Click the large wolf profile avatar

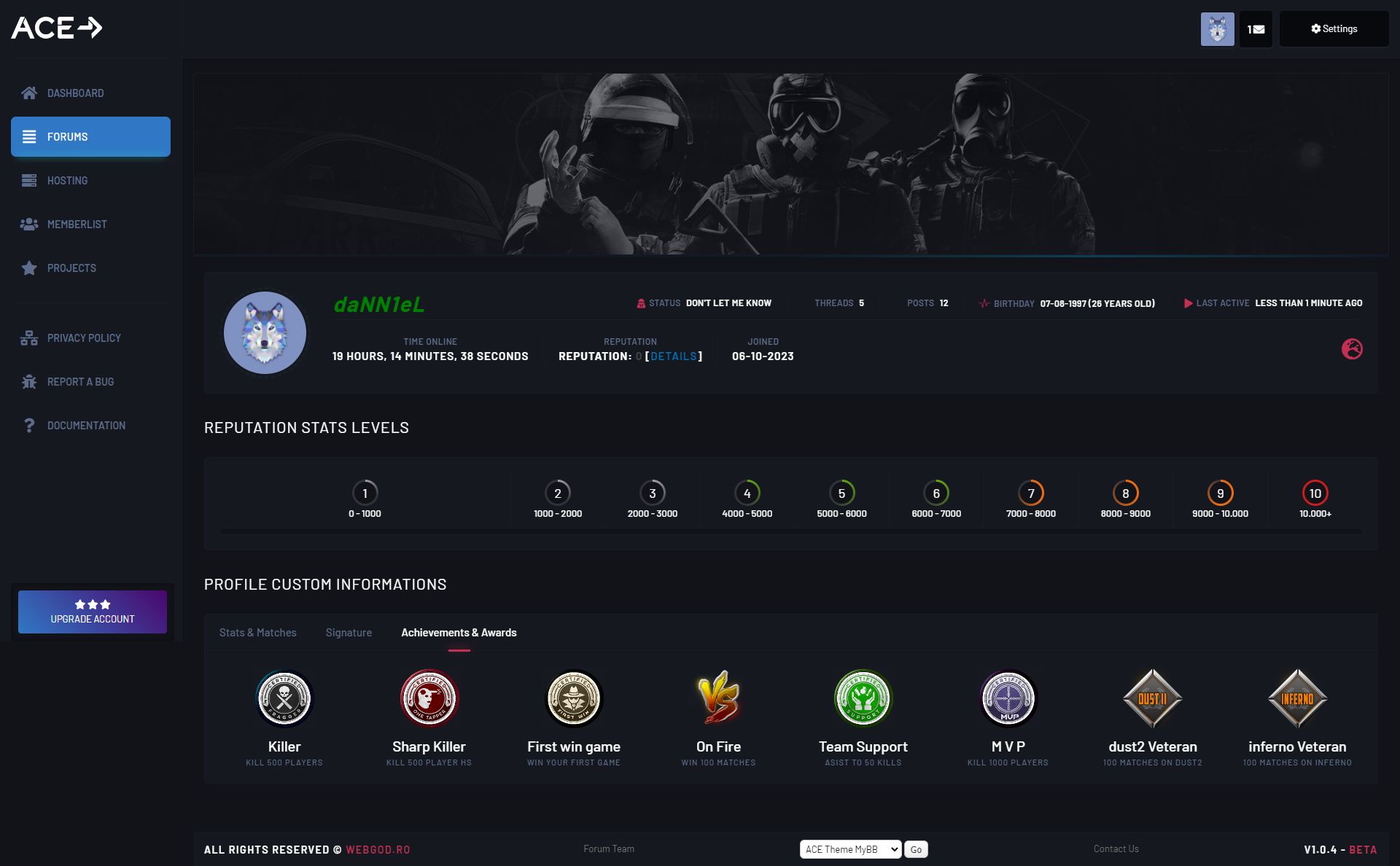[x=265, y=332]
